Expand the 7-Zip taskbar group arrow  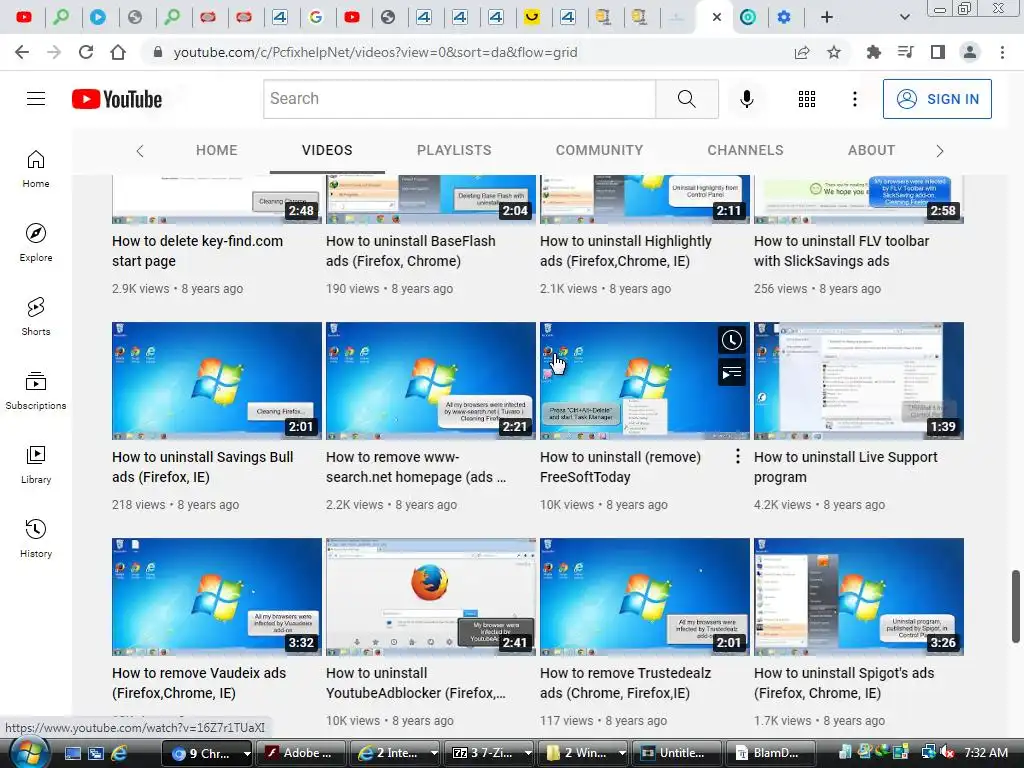point(528,753)
